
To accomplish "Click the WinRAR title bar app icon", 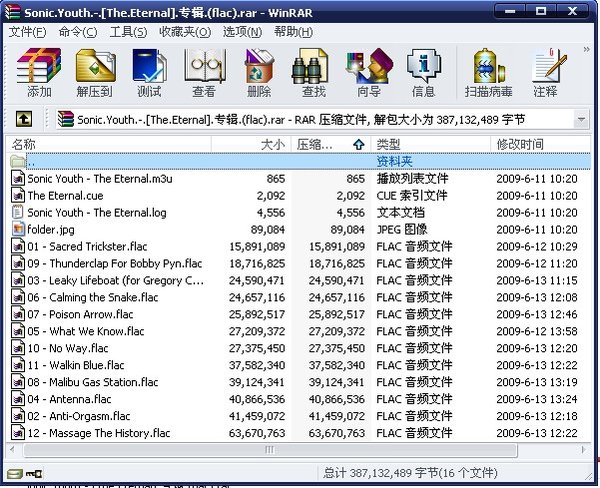I will pyautogui.click(x=12, y=12).
